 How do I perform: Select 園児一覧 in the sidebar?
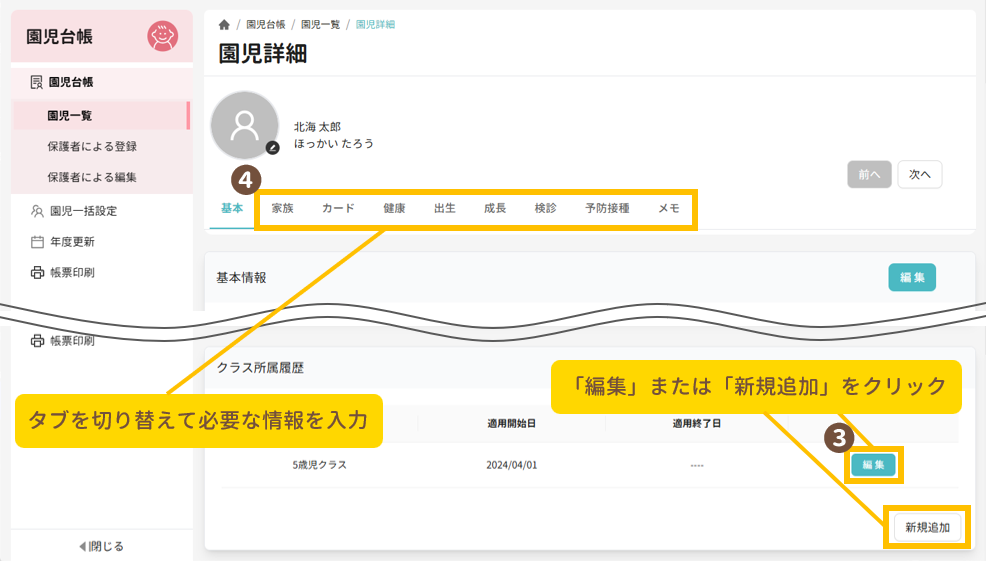pos(70,116)
